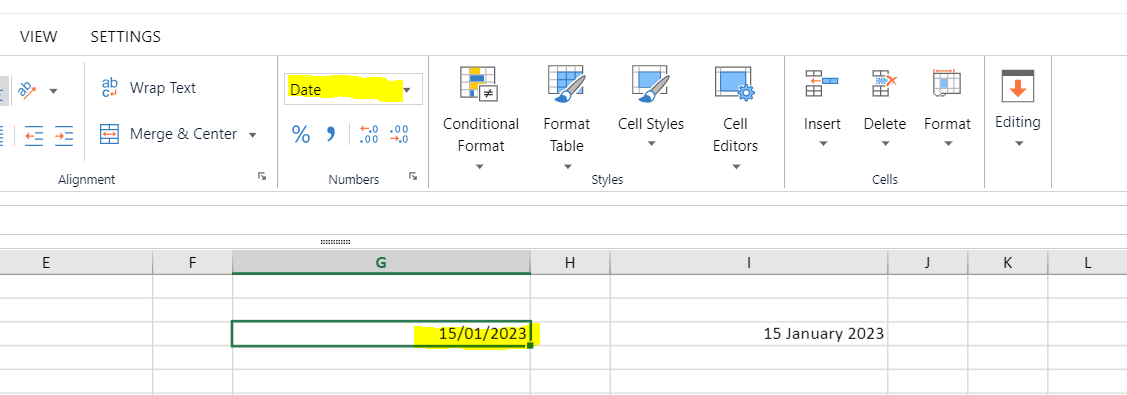The image size is (1127, 395).
Task: Select column L header
Action: [1087, 263]
